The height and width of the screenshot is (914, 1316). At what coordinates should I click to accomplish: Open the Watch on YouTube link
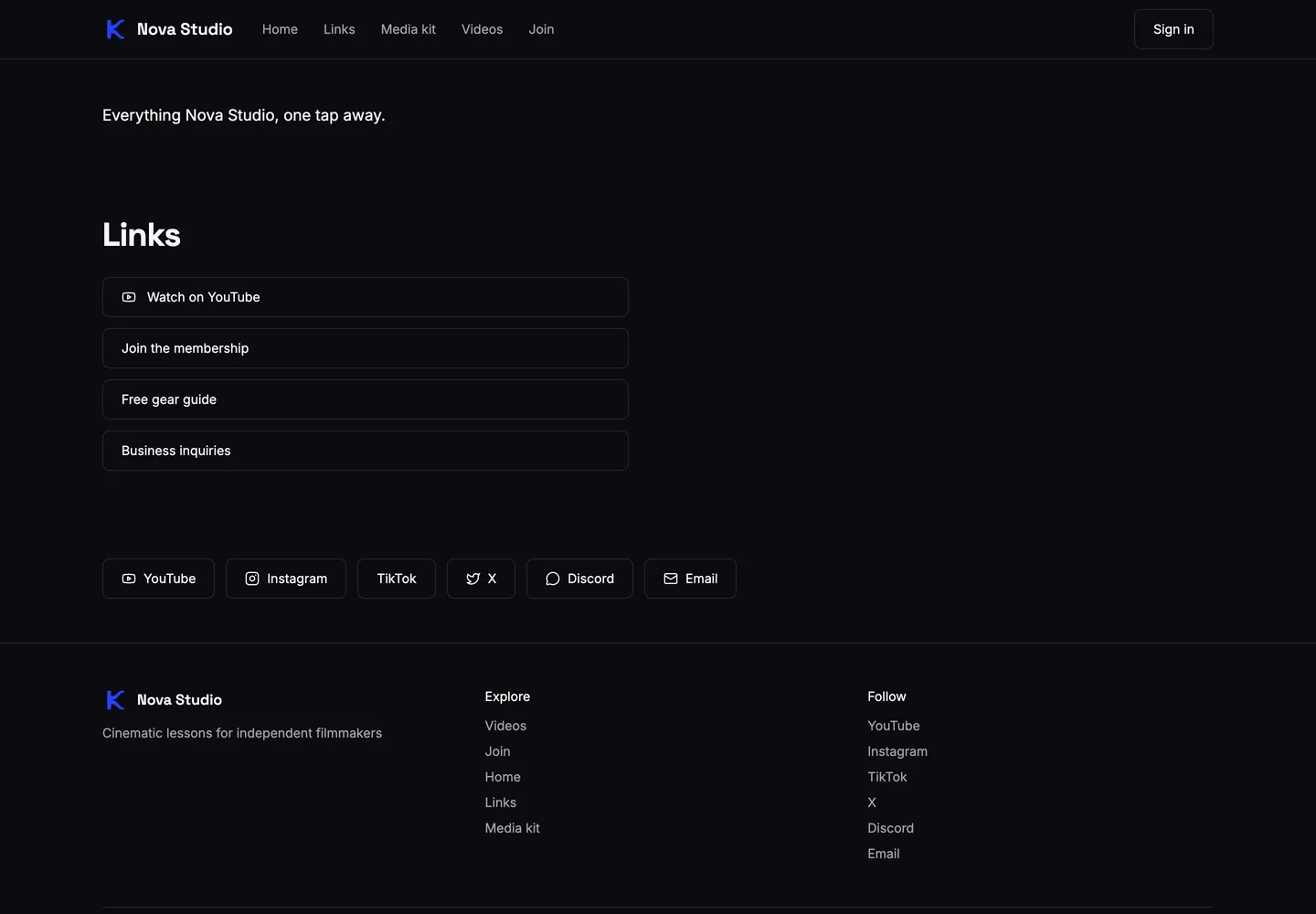[x=366, y=297]
